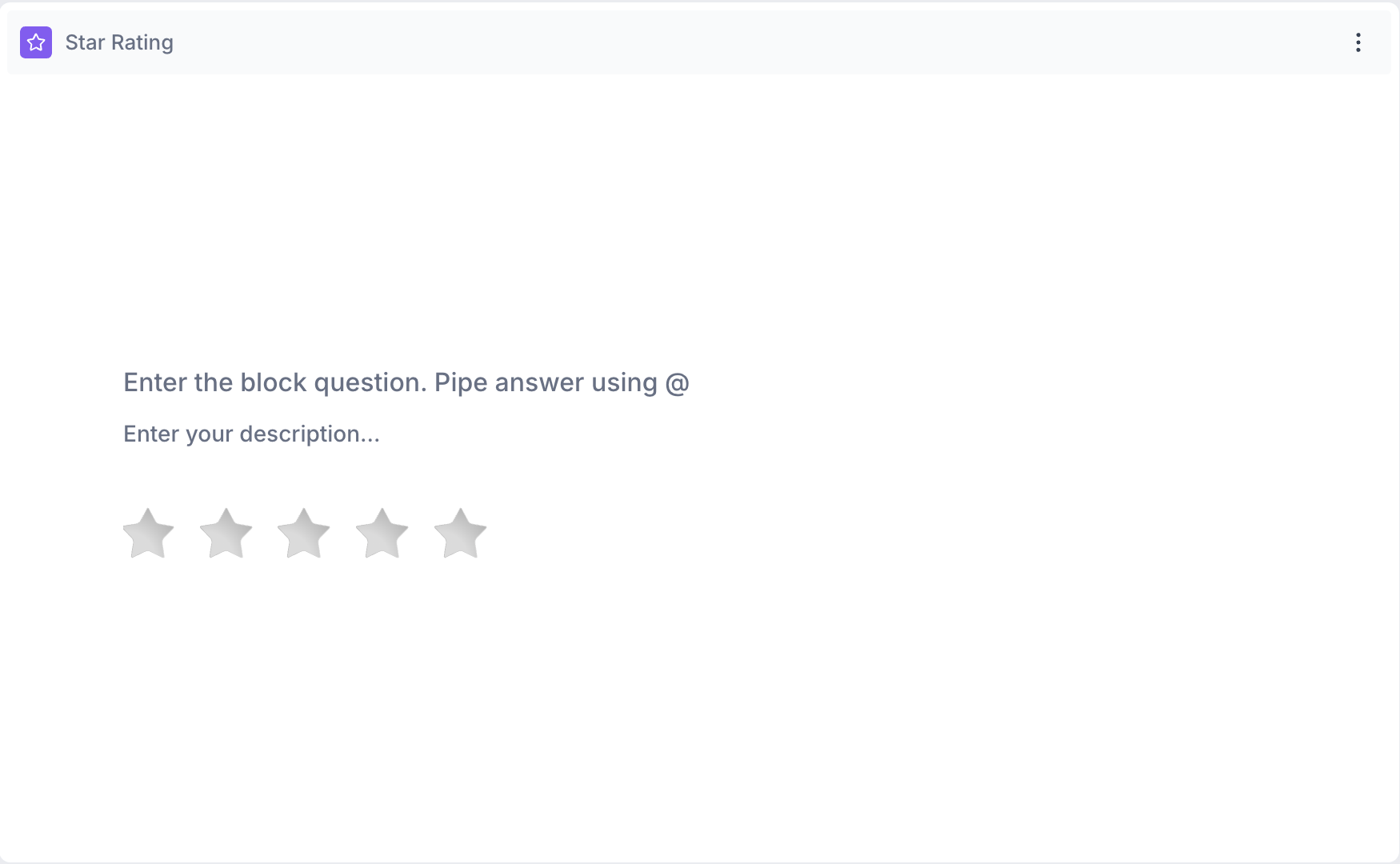Click the rightmost gray star

click(x=460, y=534)
